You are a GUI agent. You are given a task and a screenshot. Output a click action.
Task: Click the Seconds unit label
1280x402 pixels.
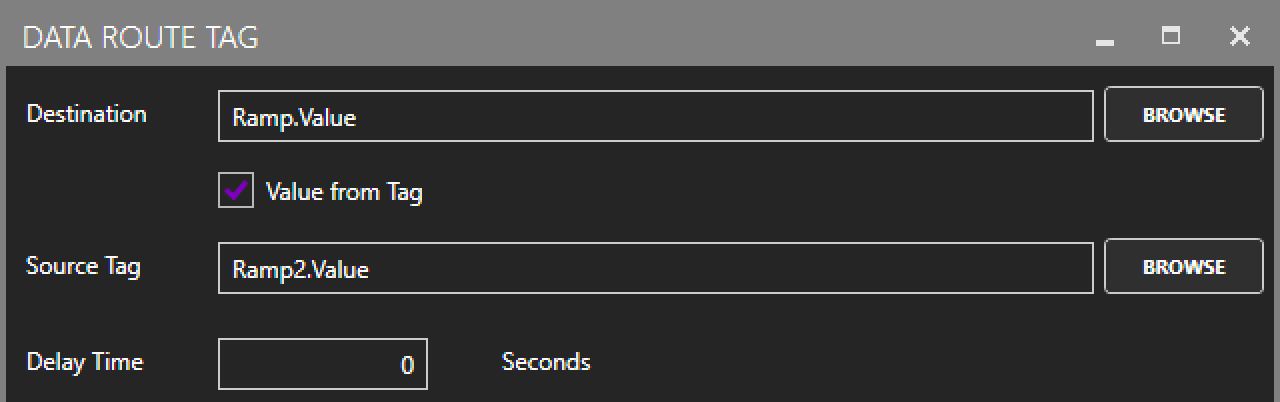546,362
